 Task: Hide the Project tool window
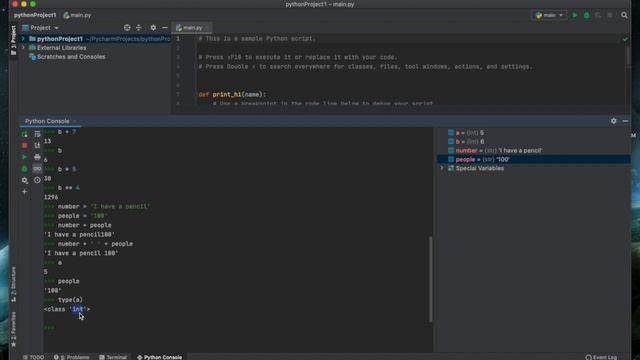click(x=165, y=28)
